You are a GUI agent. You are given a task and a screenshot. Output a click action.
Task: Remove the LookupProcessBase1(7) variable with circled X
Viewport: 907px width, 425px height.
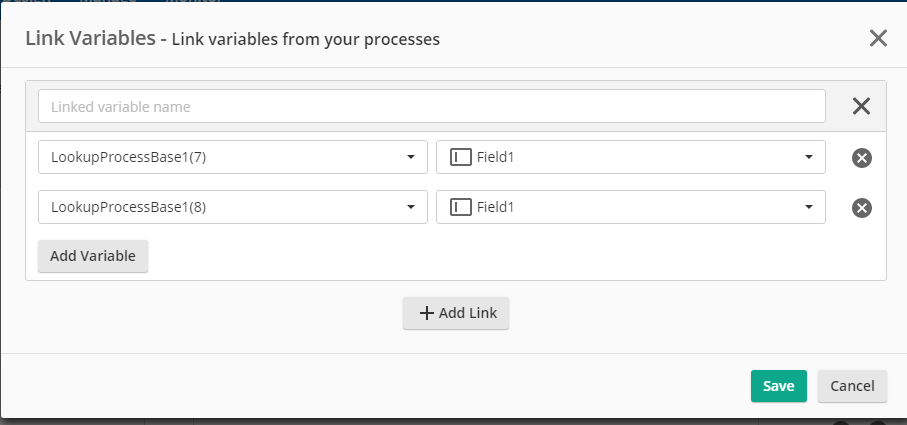[x=862, y=158]
